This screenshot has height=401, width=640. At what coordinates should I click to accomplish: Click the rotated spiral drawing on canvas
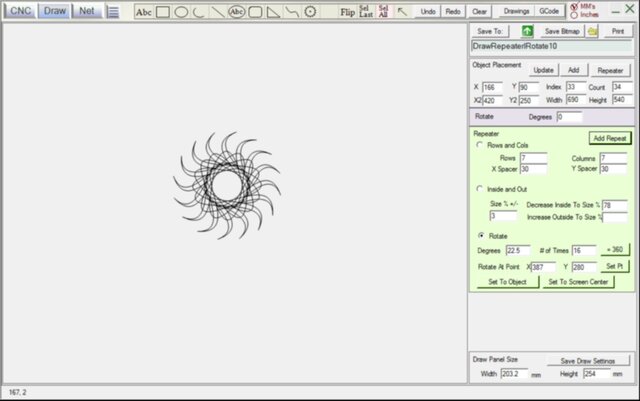tap(227, 185)
